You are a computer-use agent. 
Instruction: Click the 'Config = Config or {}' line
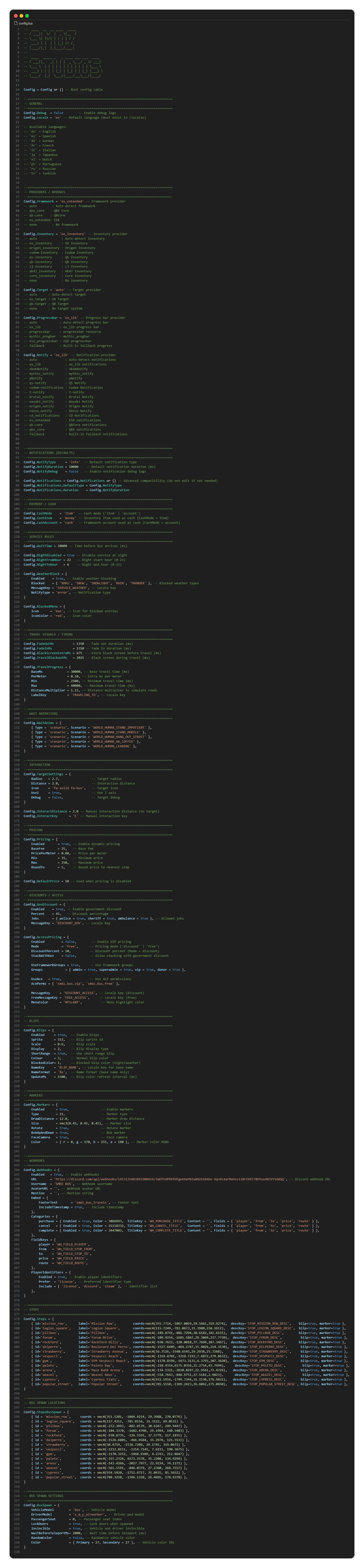pyautogui.click(x=63, y=89)
